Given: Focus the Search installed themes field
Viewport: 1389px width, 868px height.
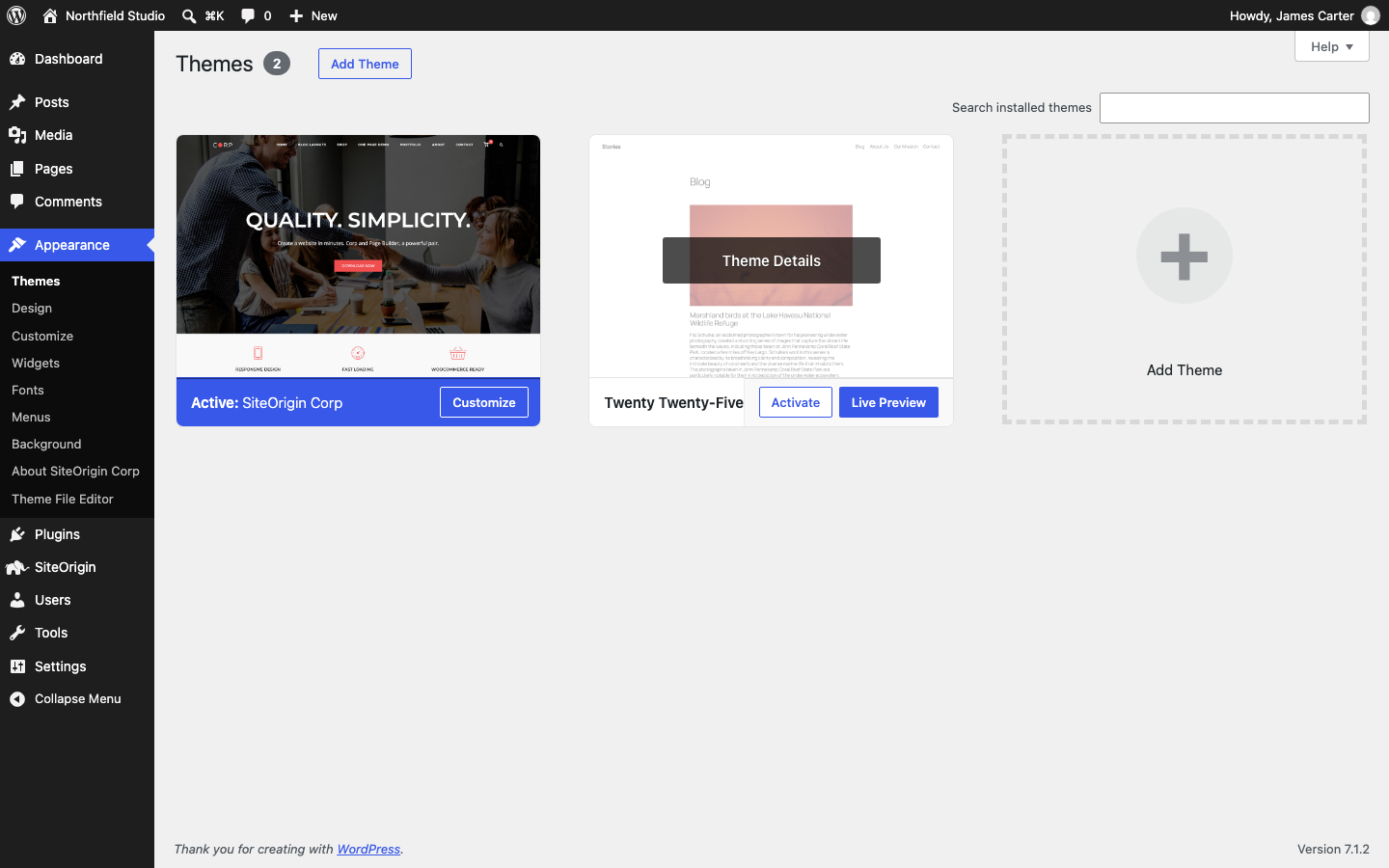Looking at the screenshot, I should [1235, 108].
